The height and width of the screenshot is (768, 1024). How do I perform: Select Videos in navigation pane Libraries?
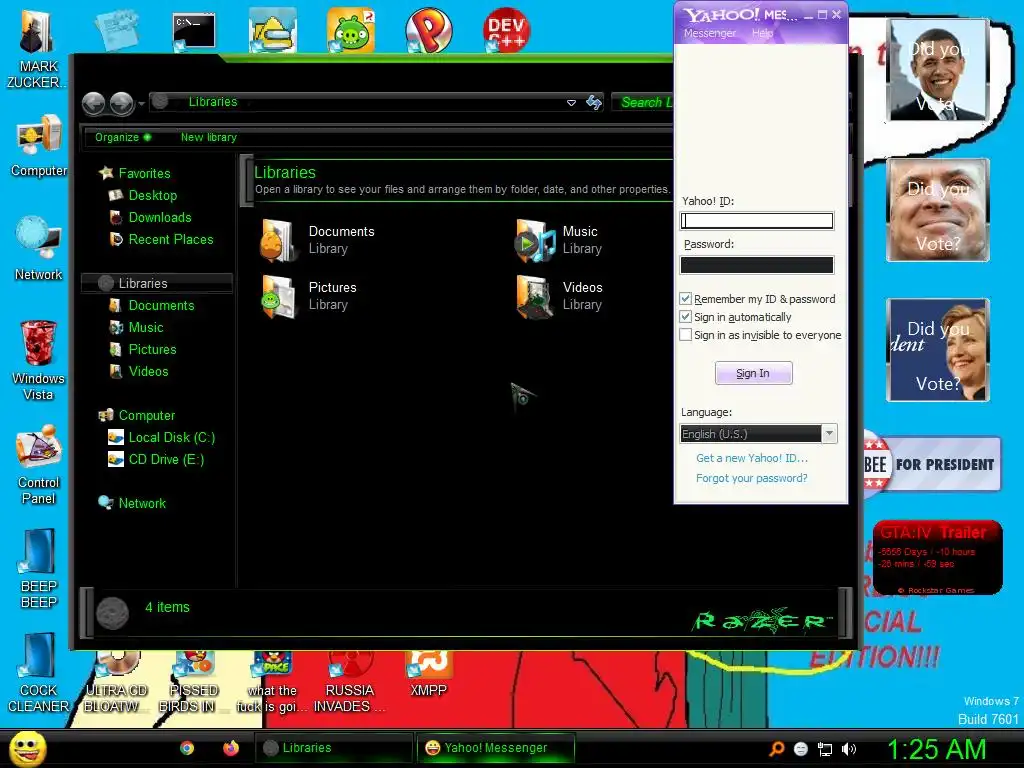tap(148, 372)
